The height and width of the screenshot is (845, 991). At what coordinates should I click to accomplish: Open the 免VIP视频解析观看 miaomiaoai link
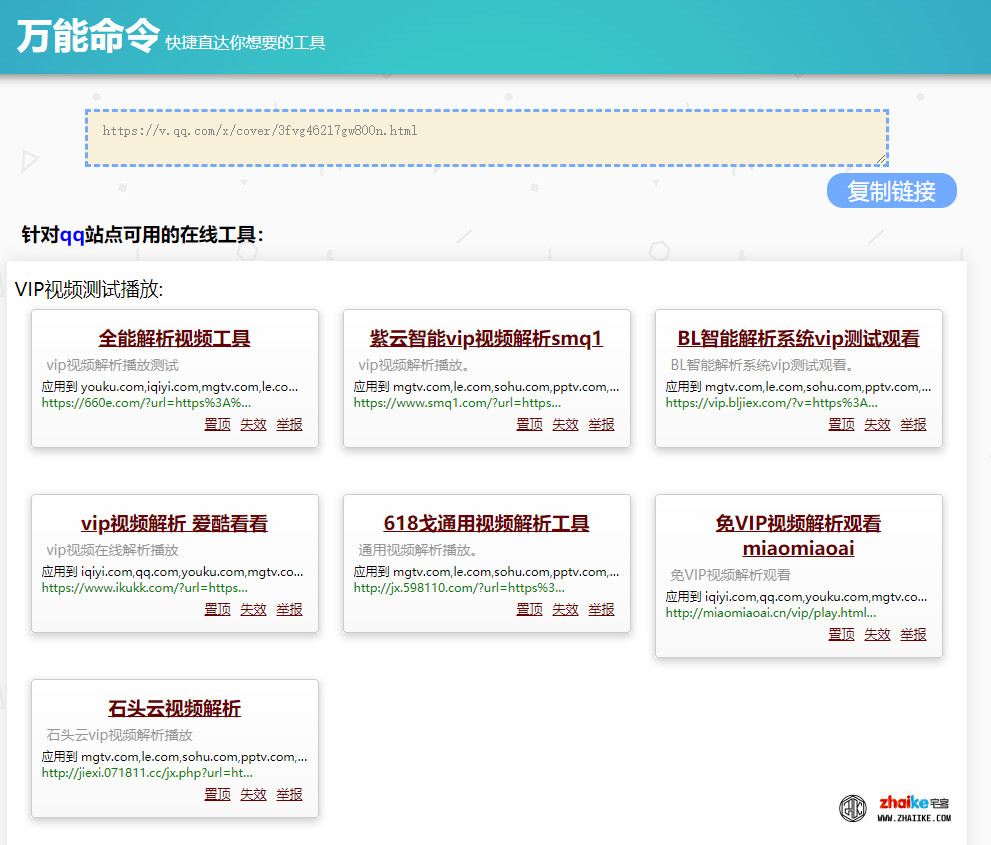click(798, 535)
